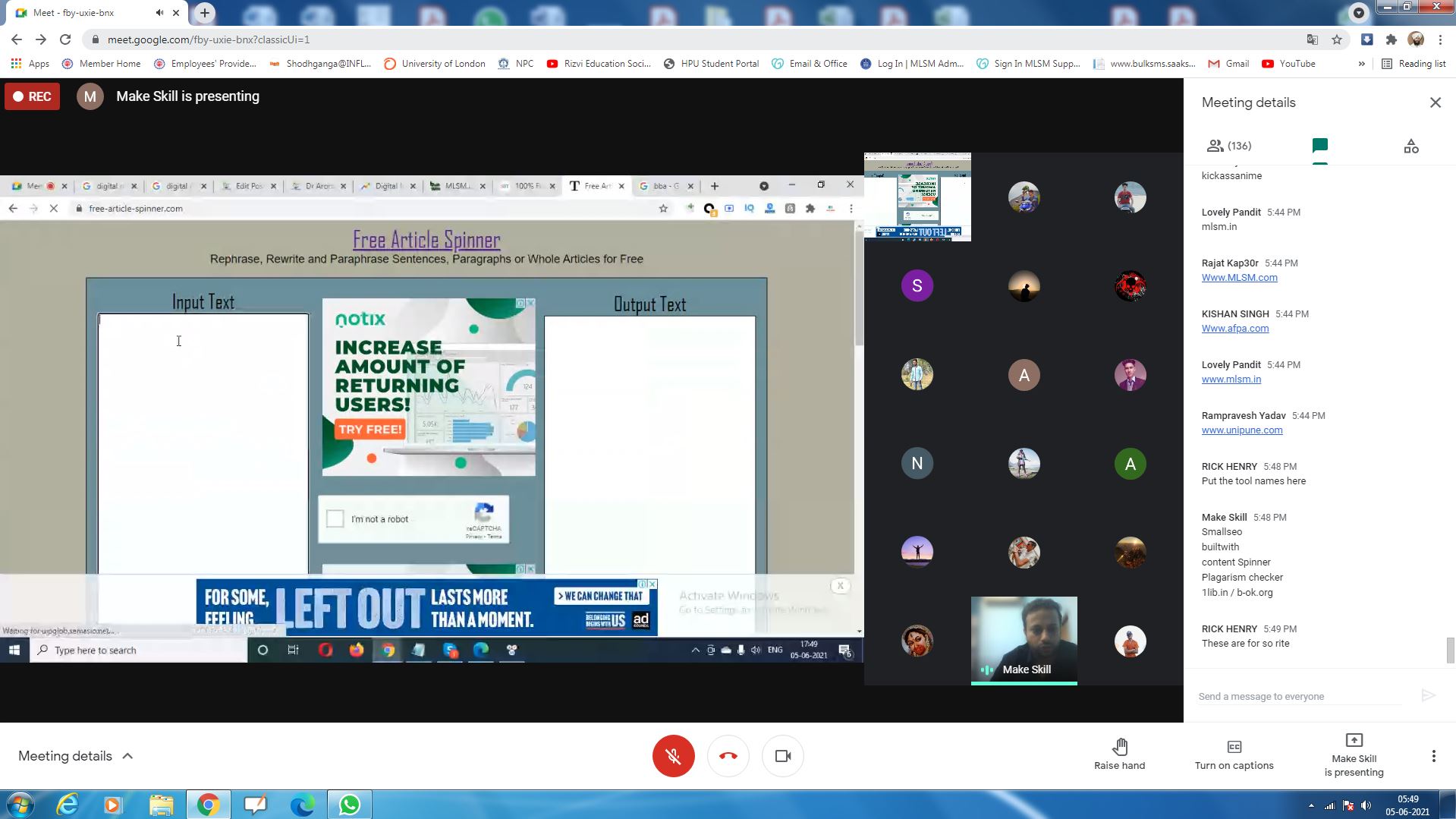The width and height of the screenshot is (1456, 819).
Task: Switch to the chat tab
Action: pyautogui.click(x=1319, y=146)
